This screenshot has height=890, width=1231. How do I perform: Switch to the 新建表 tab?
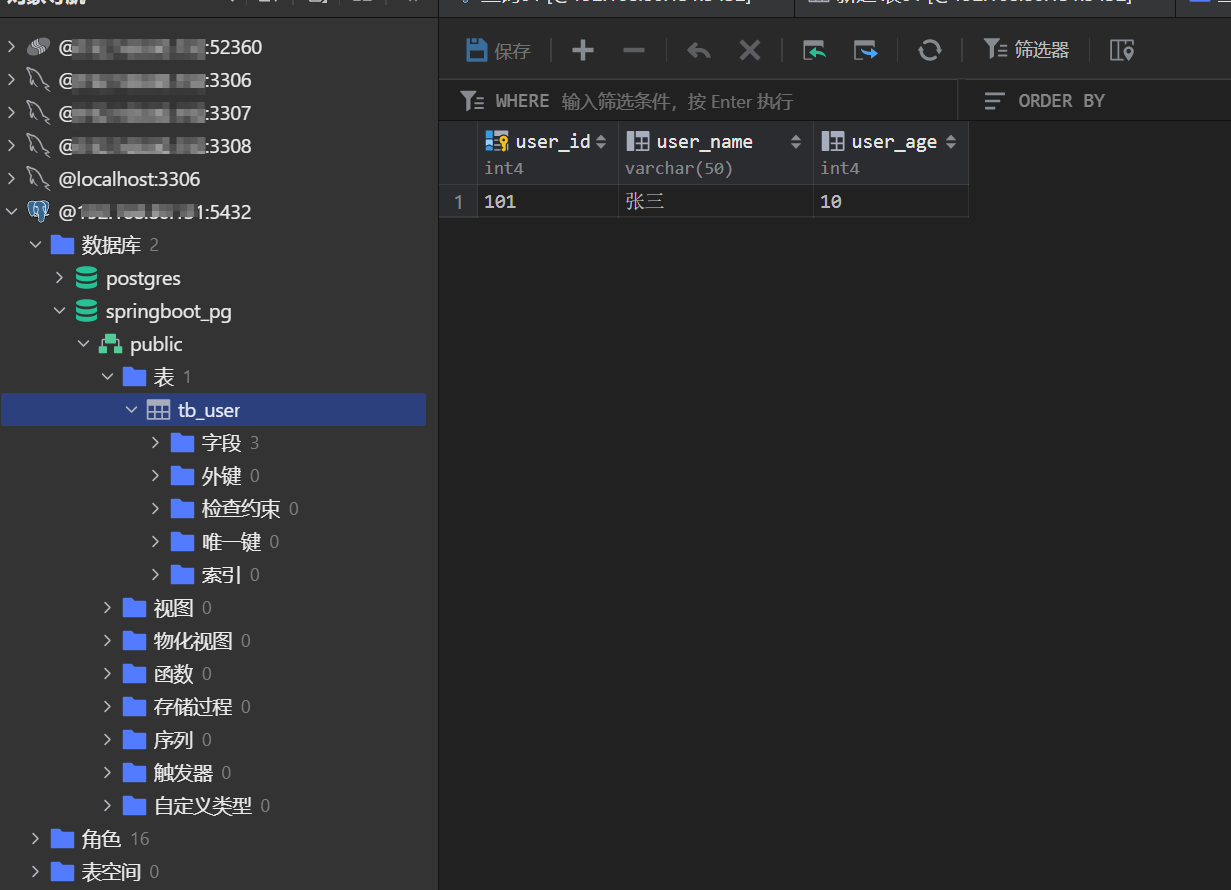pos(980,7)
